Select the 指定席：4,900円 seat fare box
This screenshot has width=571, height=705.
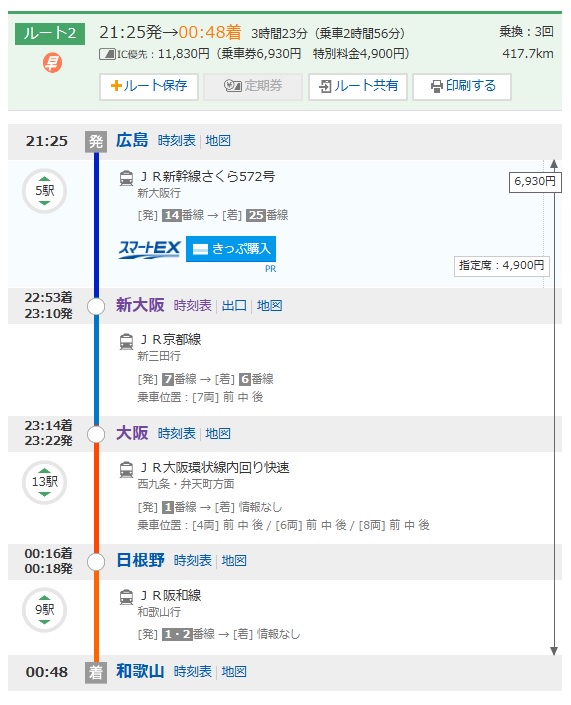(502, 266)
